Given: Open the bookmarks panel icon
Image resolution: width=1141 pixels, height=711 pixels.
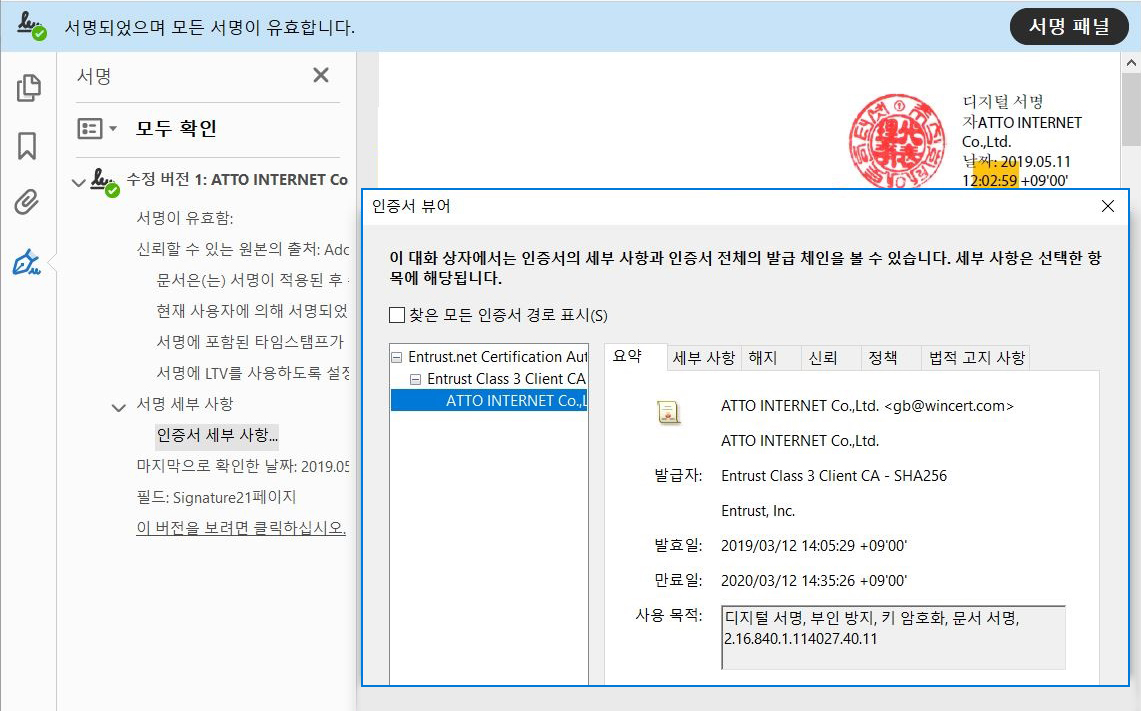Looking at the screenshot, I should click(27, 146).
